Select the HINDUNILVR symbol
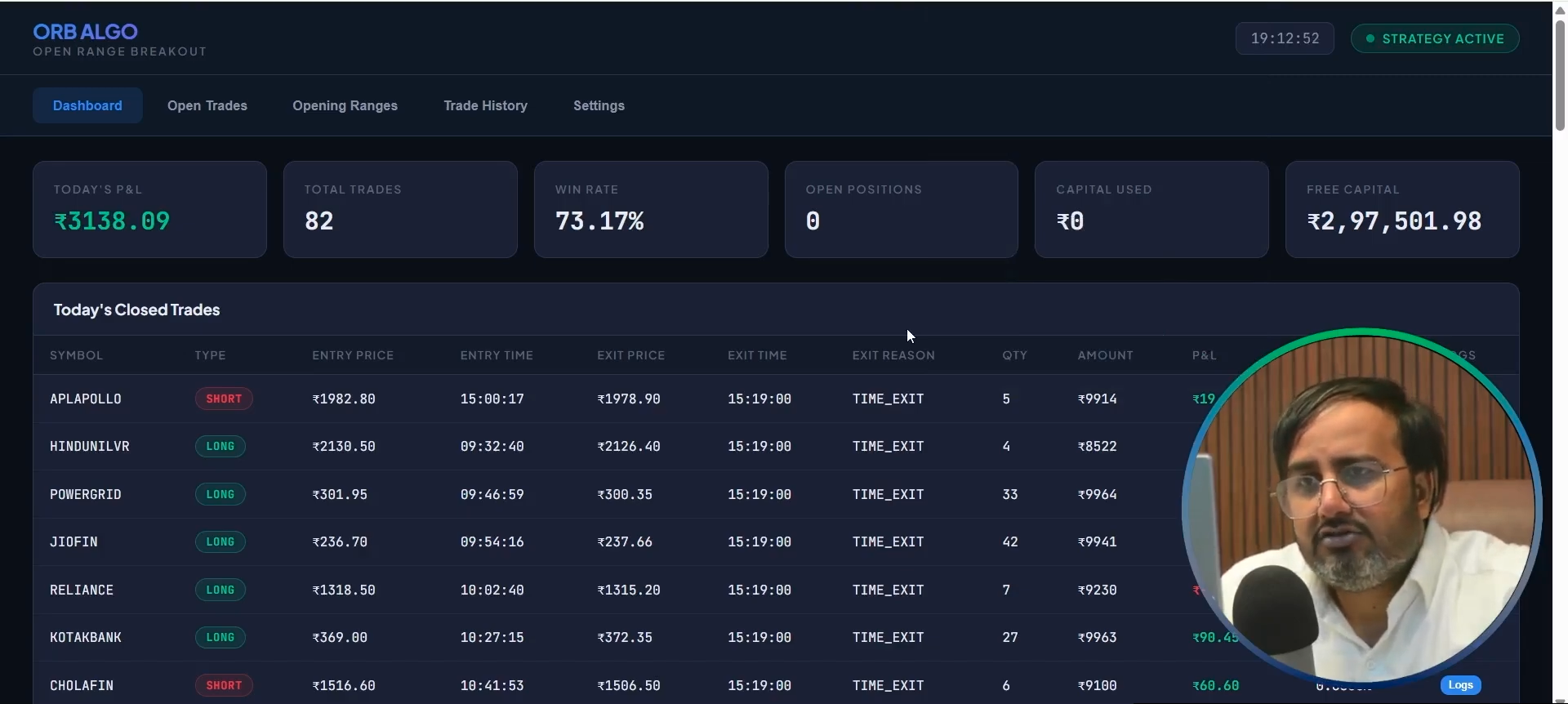The height and width of the screenshot is (704, 1568). [90, 446]
